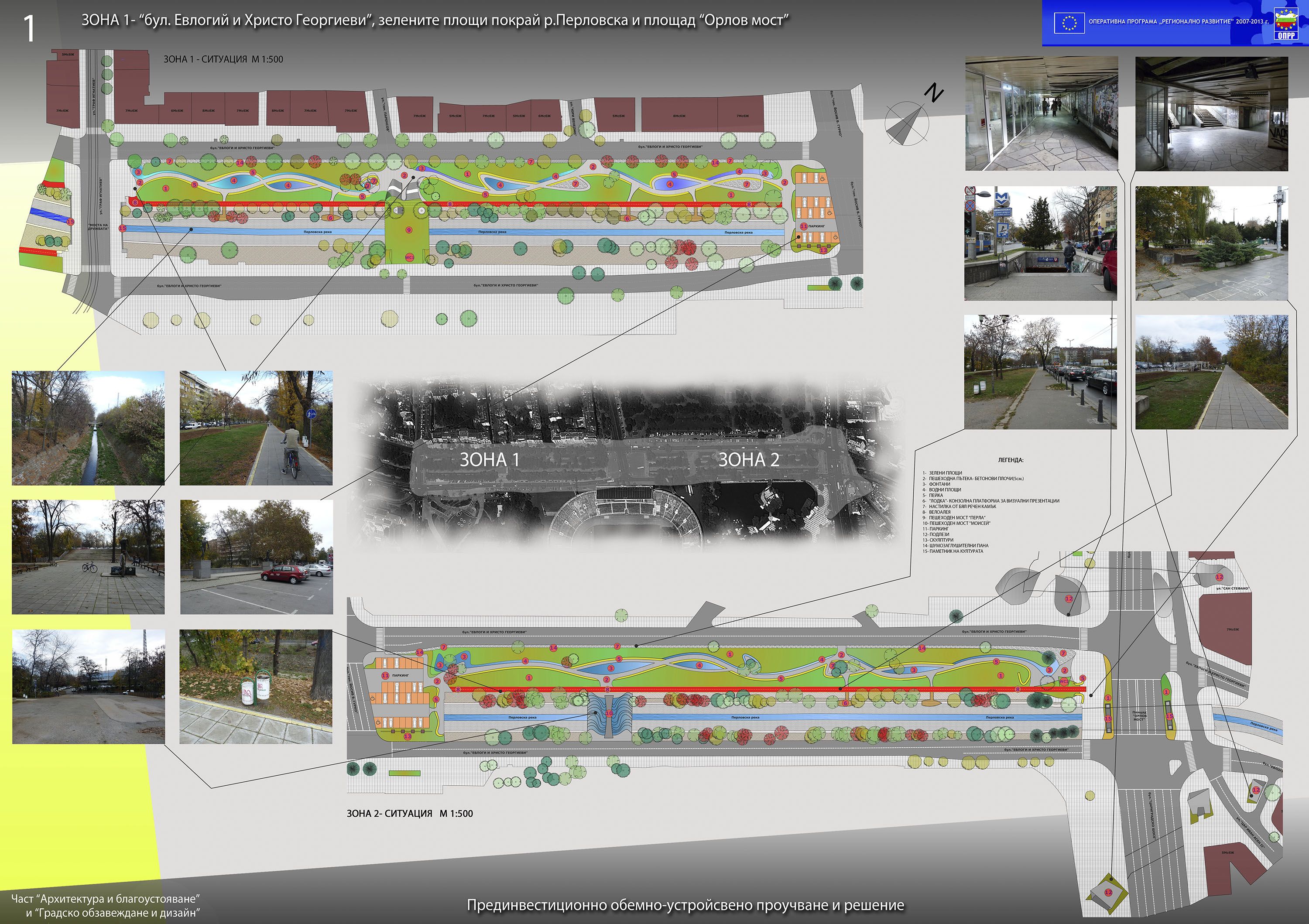Click the 'ПАРКИНГ' label in Zone 1 plan
The width and height of the screenshot is (1309, 924).
816,226
